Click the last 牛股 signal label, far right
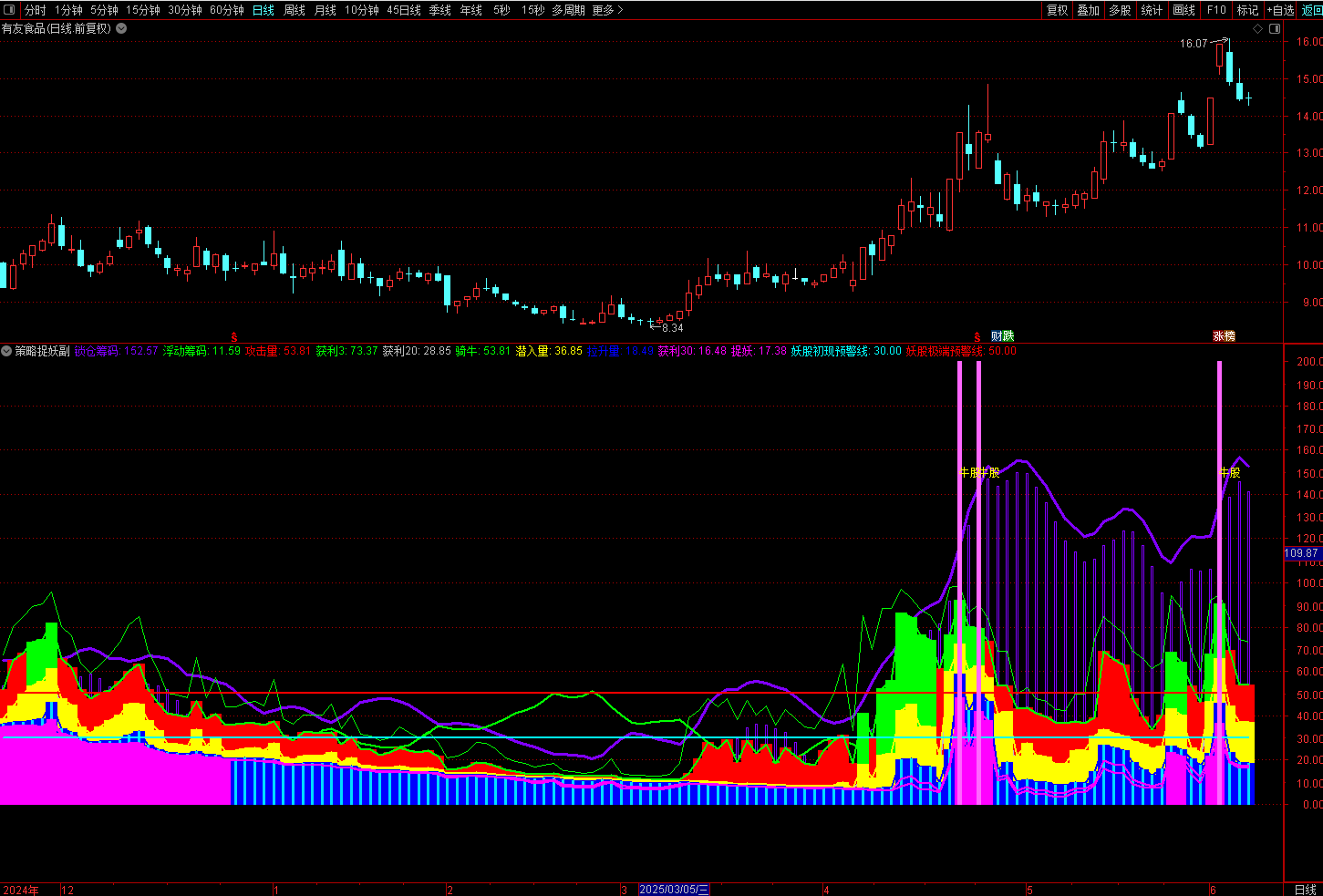1323x896 pixels. (1230, 472)
